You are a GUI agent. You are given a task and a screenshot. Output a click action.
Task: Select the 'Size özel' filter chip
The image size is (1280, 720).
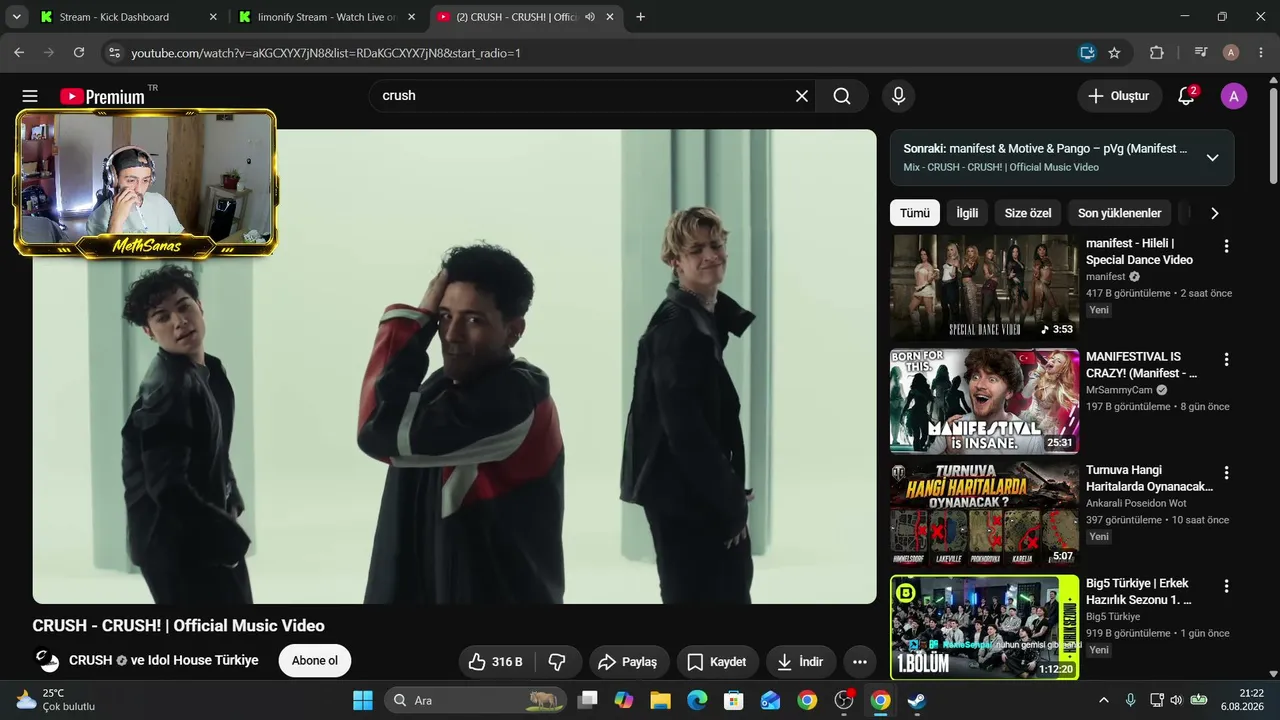coord(1028,213)
